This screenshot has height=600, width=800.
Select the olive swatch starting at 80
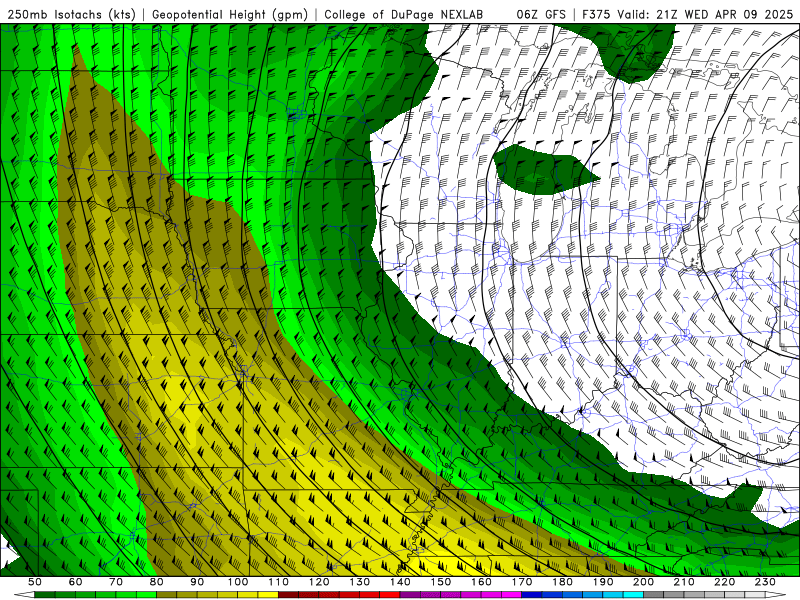(x=166, y=595)
